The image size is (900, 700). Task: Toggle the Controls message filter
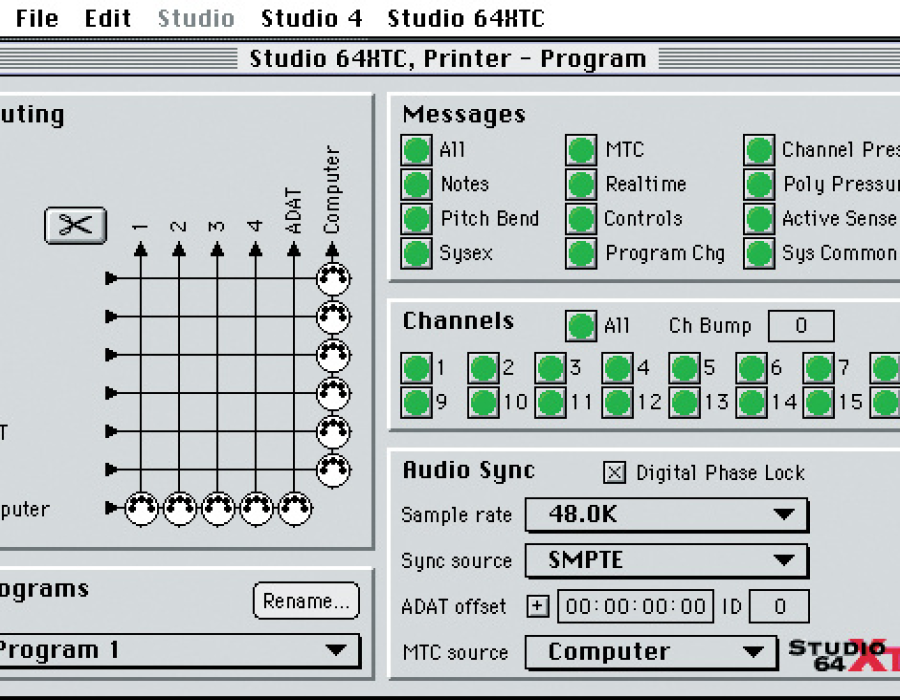(581, 219)
